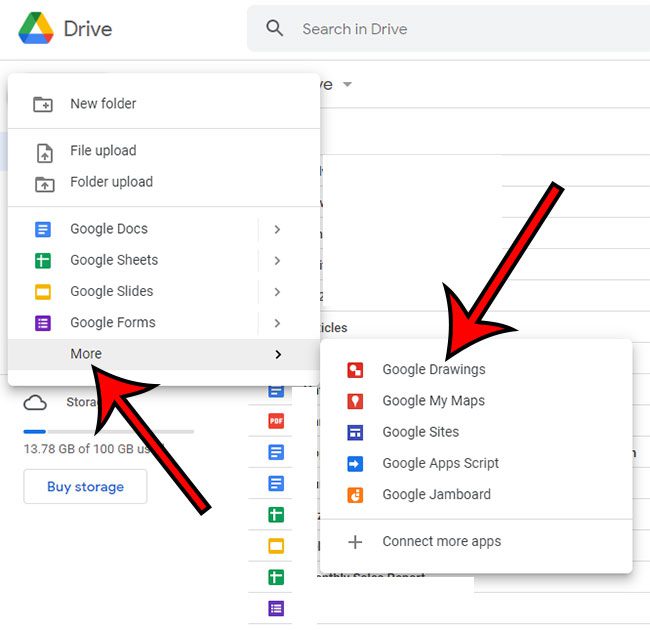Select Google Drawings from submenu
The height and width of the screenshot is (630, 650).
pyautogui.click(x=476, y=369)
